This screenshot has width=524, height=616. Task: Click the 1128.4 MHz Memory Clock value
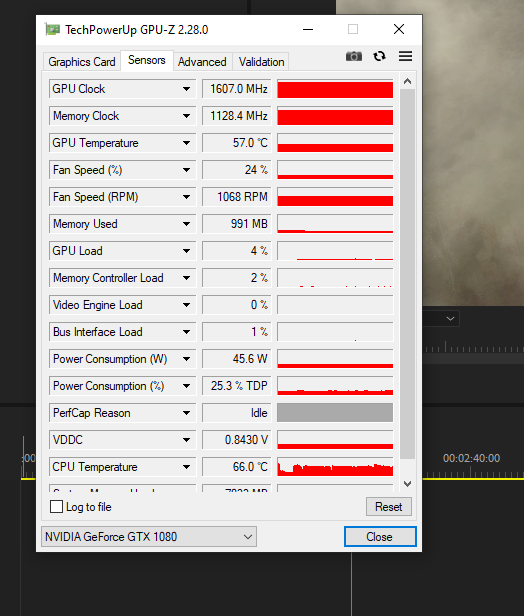(236, 116)
